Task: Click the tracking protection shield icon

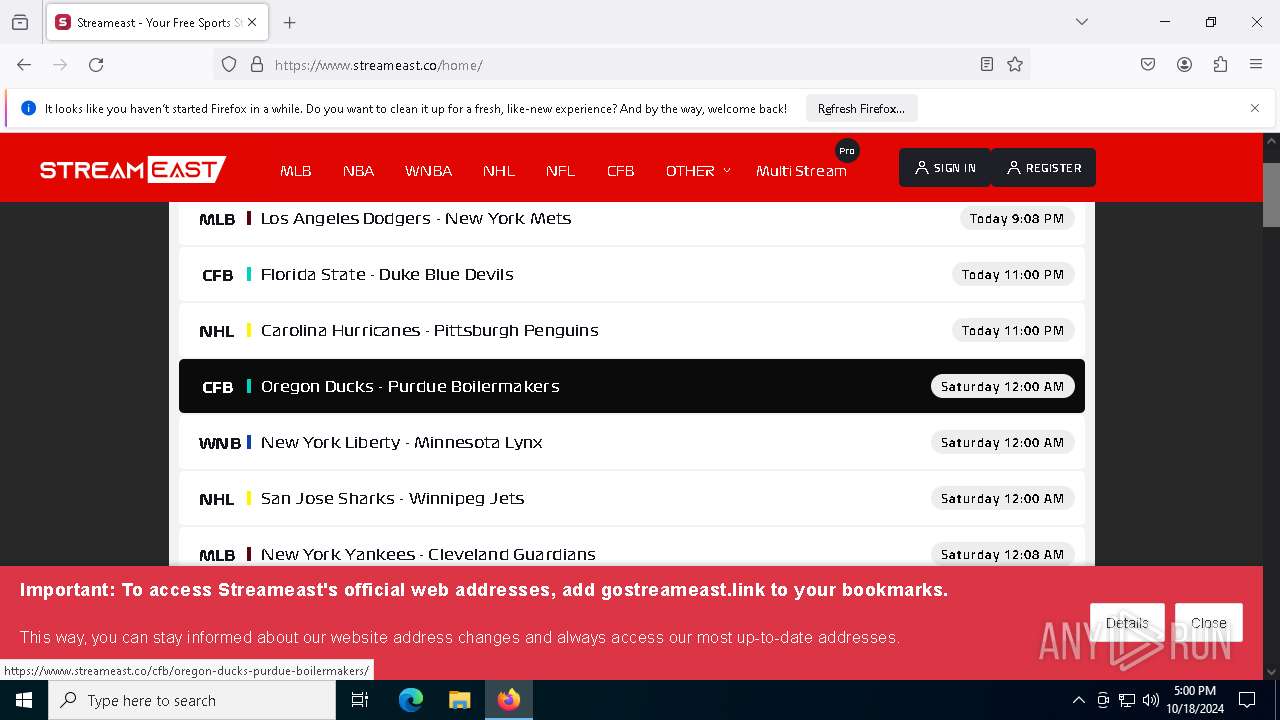Action: [229, 65]
